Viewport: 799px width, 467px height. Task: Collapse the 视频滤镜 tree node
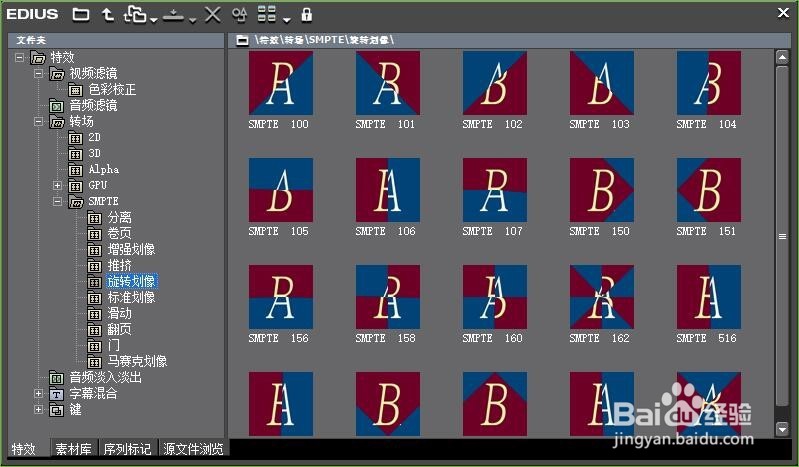38,73
